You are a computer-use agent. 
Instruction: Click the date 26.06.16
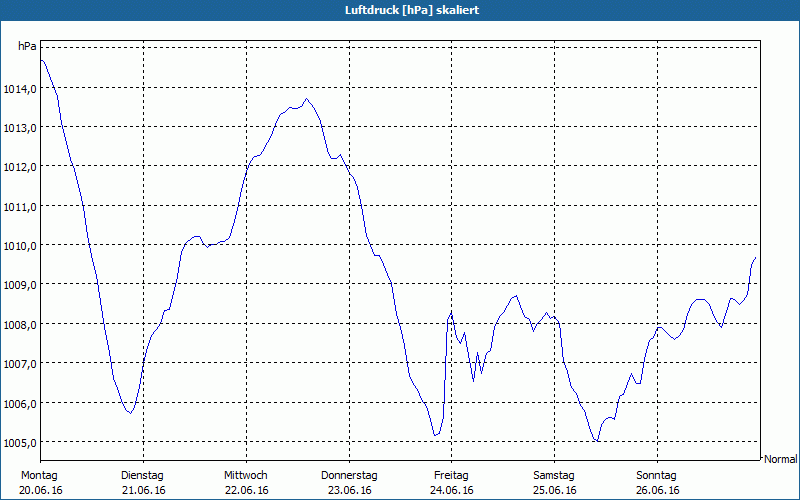658,490
